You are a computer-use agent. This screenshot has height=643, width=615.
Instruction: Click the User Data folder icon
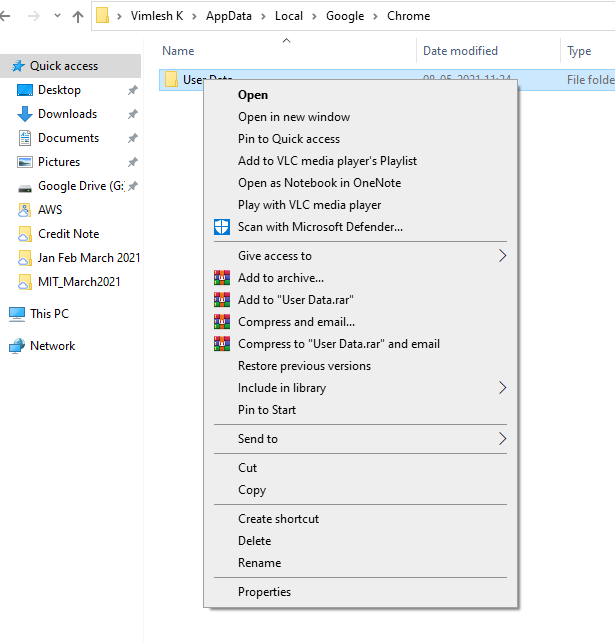[x=171, y=79]
